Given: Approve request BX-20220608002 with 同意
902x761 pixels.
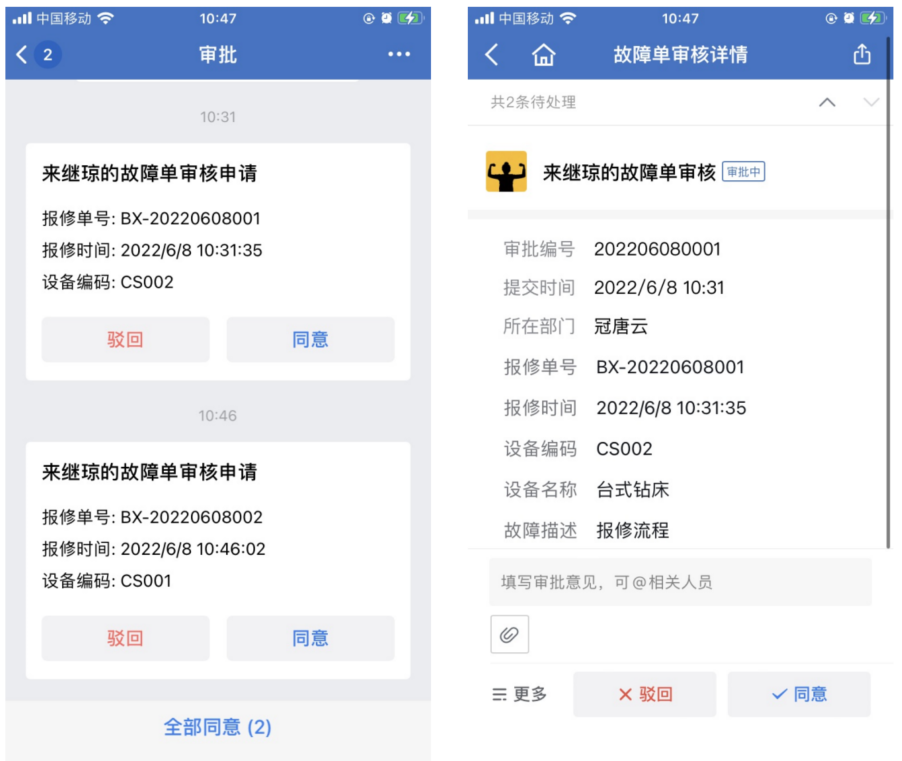Looking at the screenshot, I should coord(310,638).
